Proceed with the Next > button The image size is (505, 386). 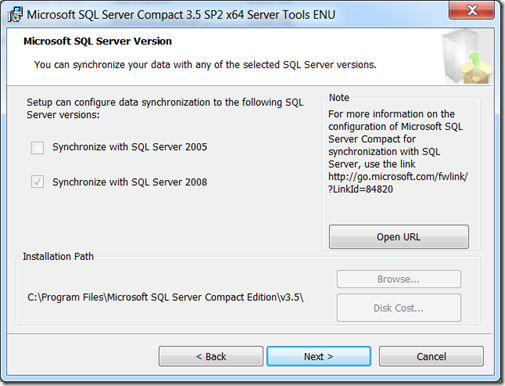coord(319,356)
